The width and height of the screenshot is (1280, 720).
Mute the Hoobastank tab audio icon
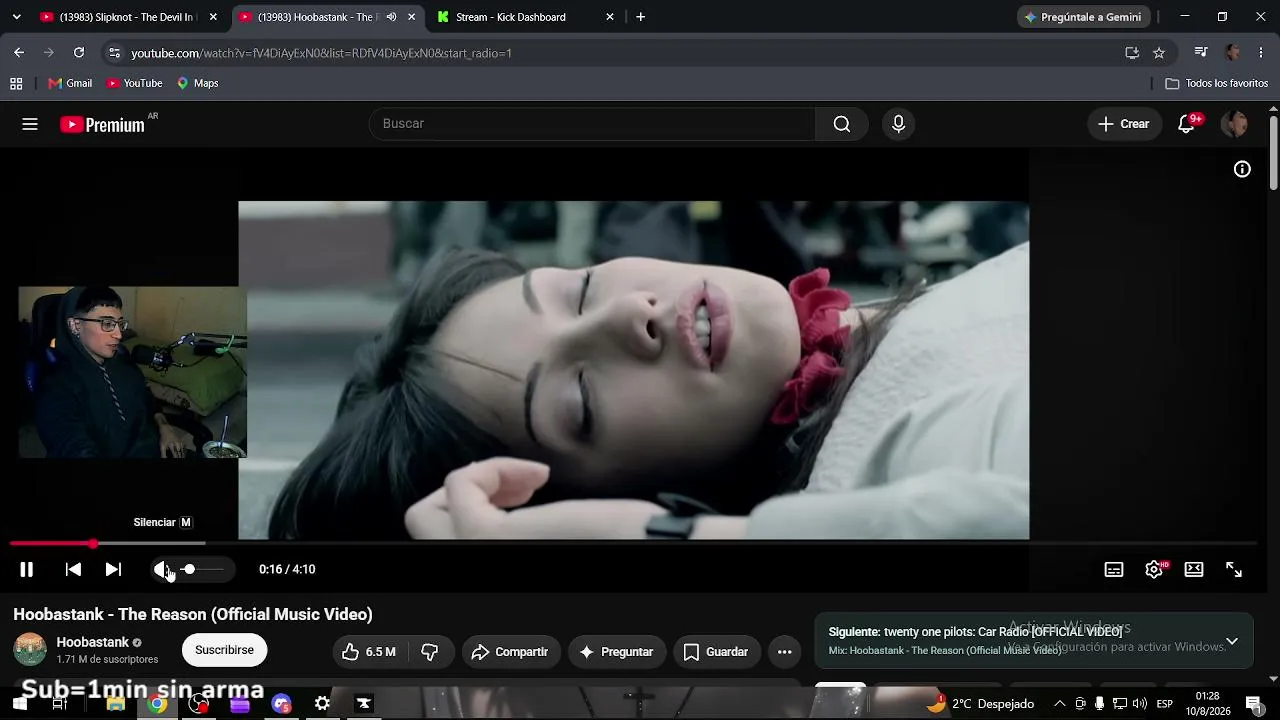[x=391, y=17]
